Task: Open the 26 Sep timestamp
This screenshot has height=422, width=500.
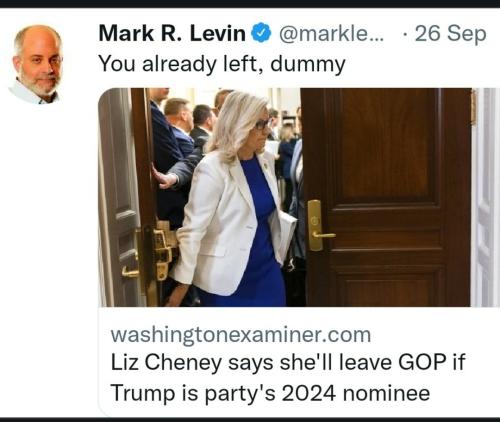Action: (450, 33)
